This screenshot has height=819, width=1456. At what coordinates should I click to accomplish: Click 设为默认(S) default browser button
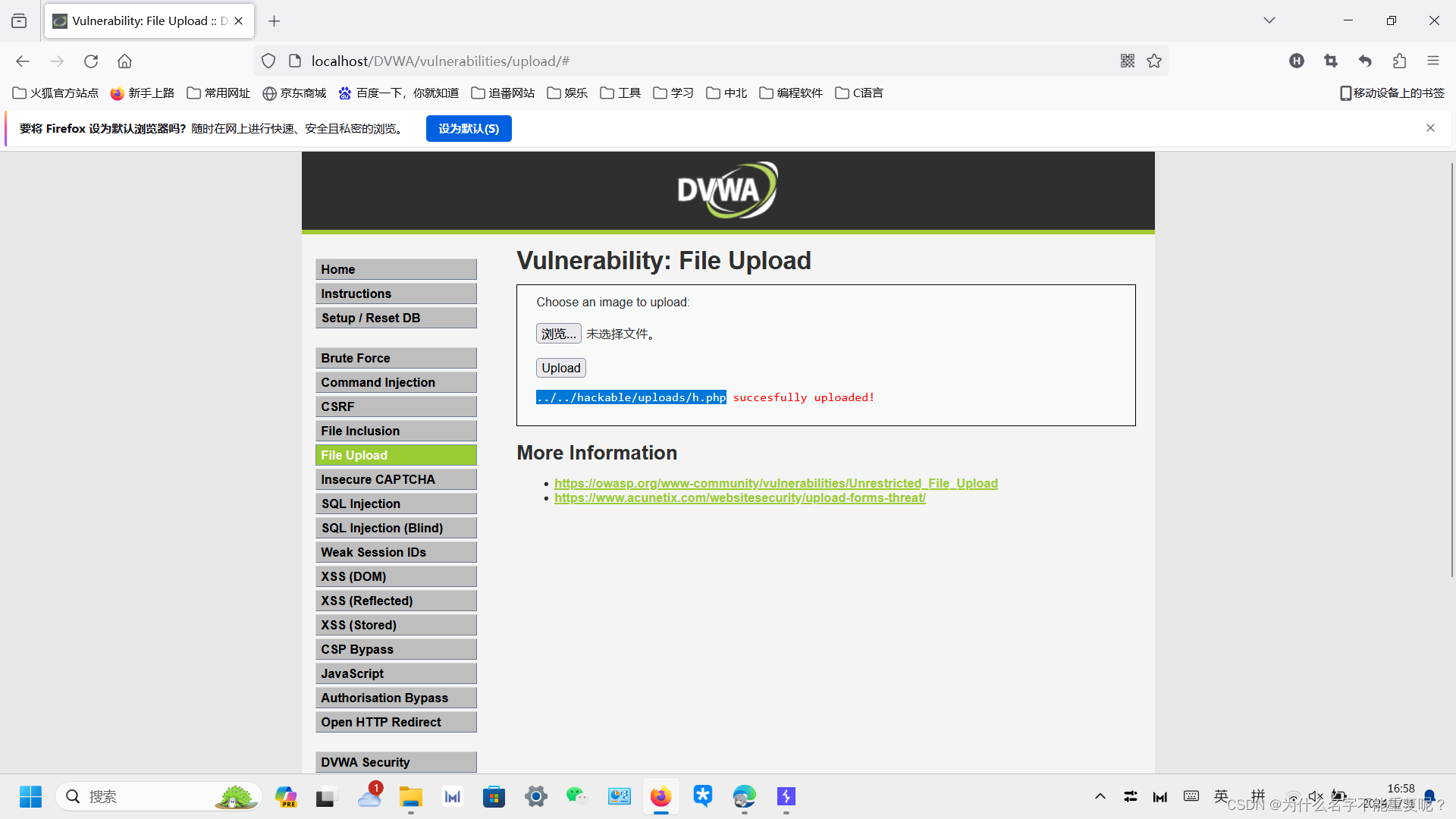point(469,129)
